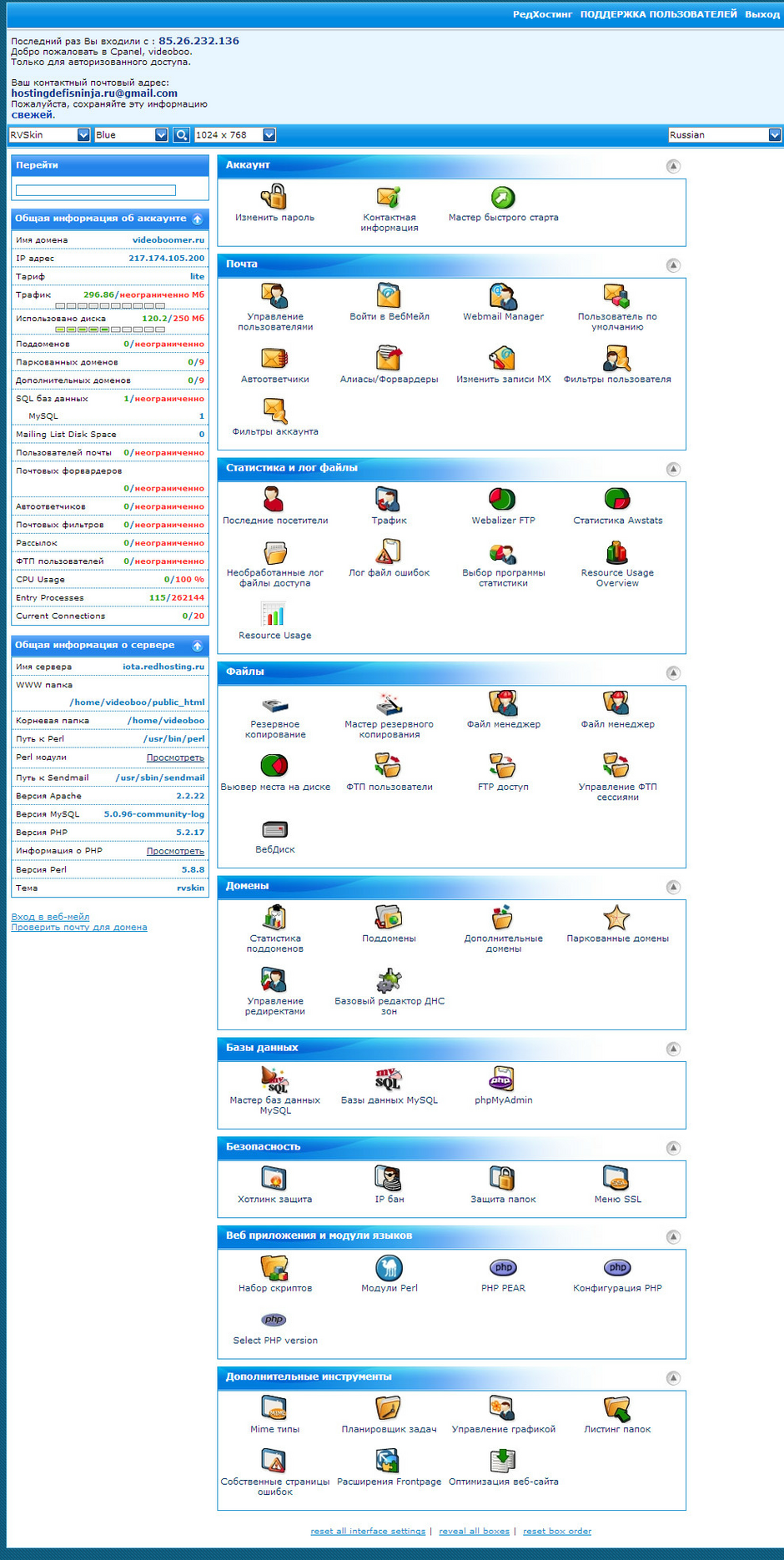
Task: Open Вьювер места на диске icon
Action: (x=274, y=767)
